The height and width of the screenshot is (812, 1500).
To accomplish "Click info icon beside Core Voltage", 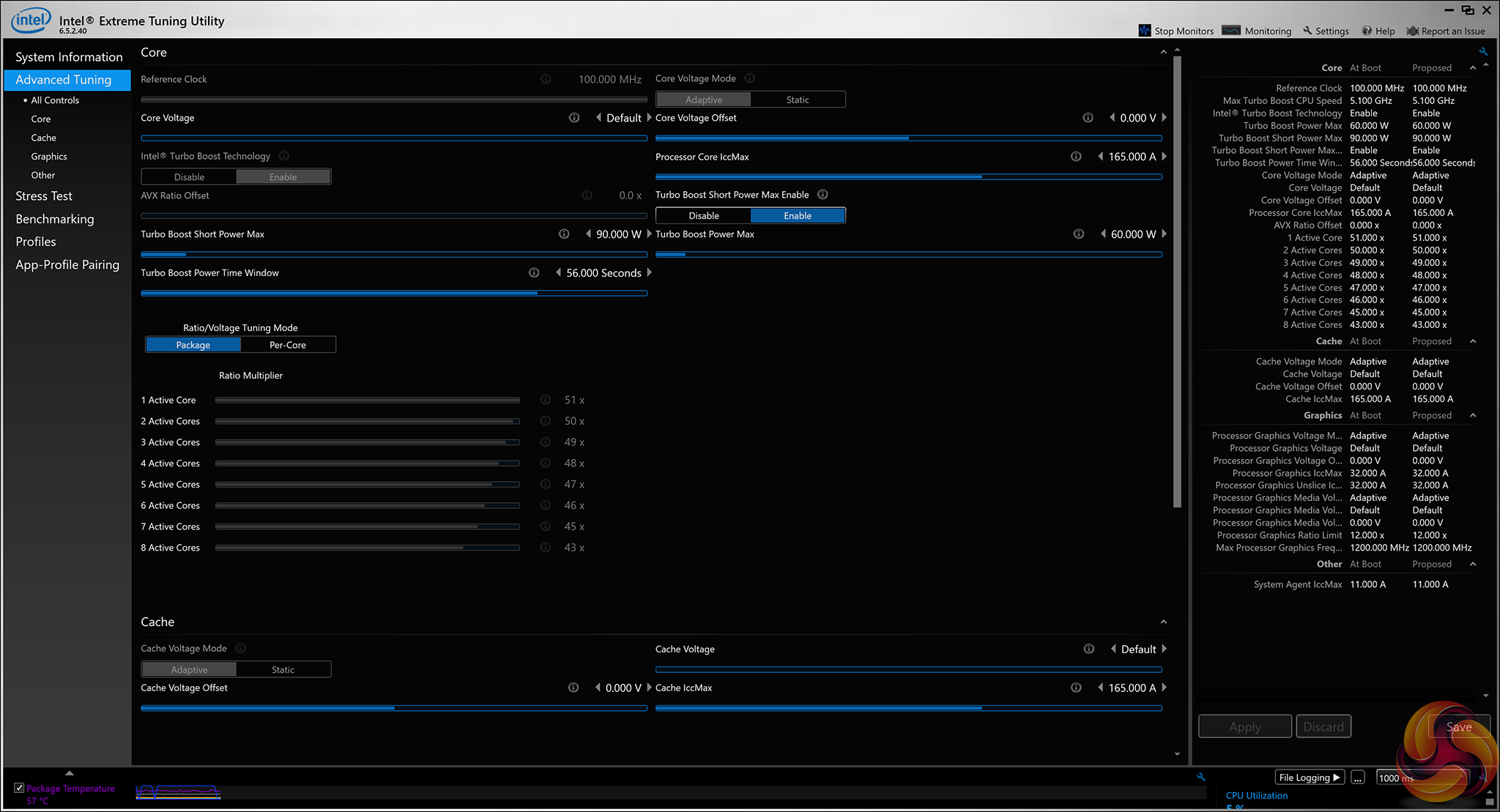I will [x=574, y=118].
